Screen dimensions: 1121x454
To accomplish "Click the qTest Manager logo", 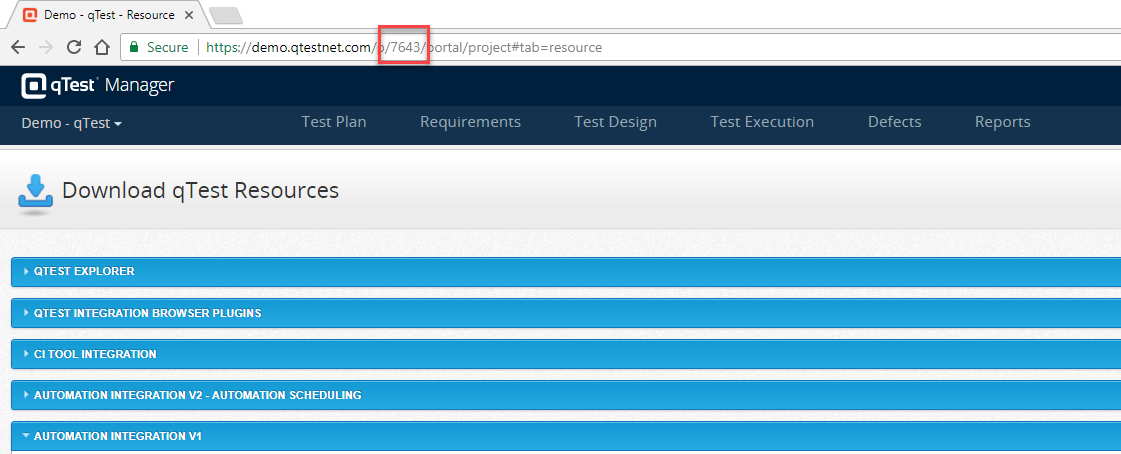I will point(97,86).
